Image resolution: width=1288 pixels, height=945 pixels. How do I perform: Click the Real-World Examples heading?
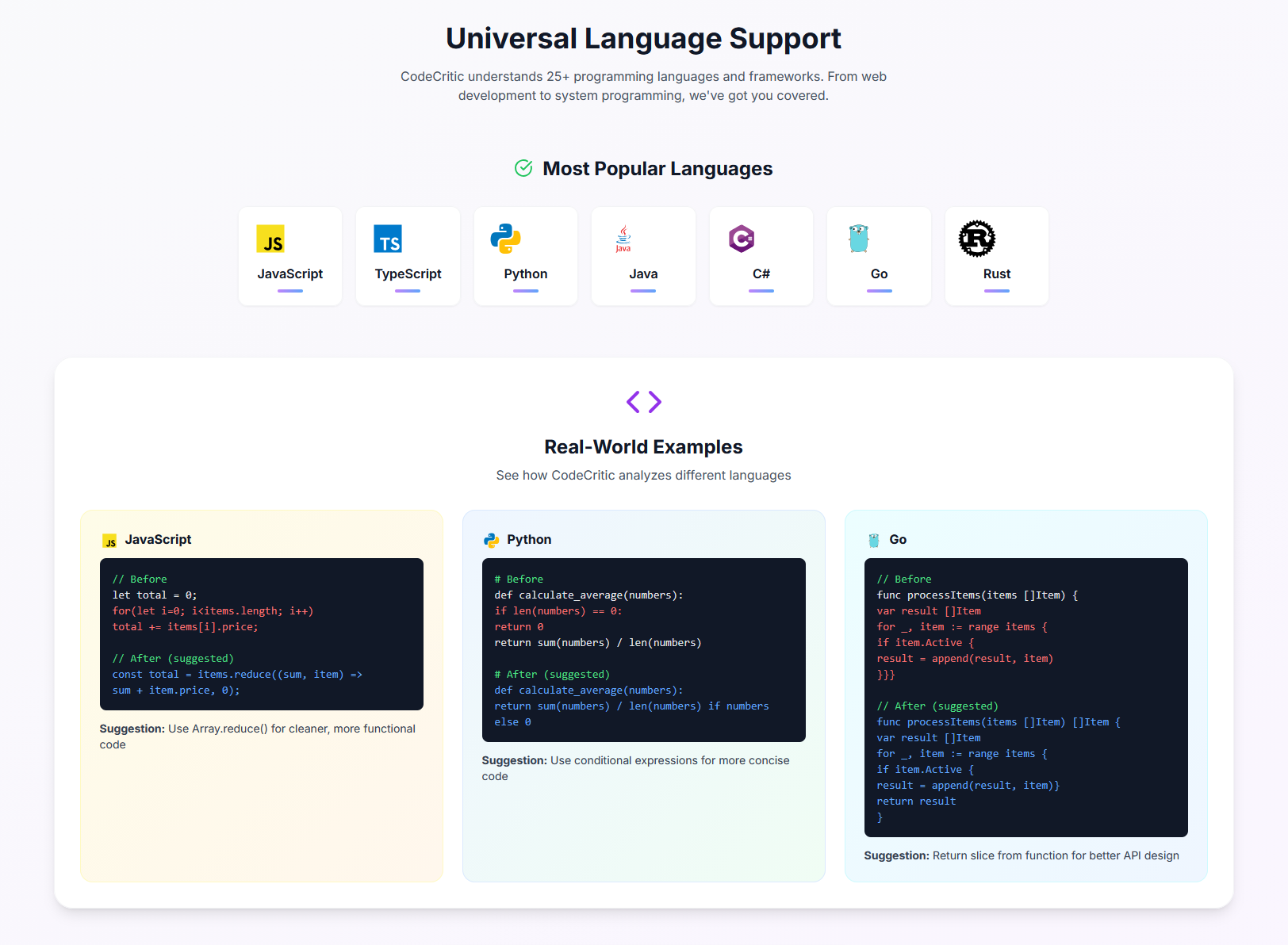643,446
